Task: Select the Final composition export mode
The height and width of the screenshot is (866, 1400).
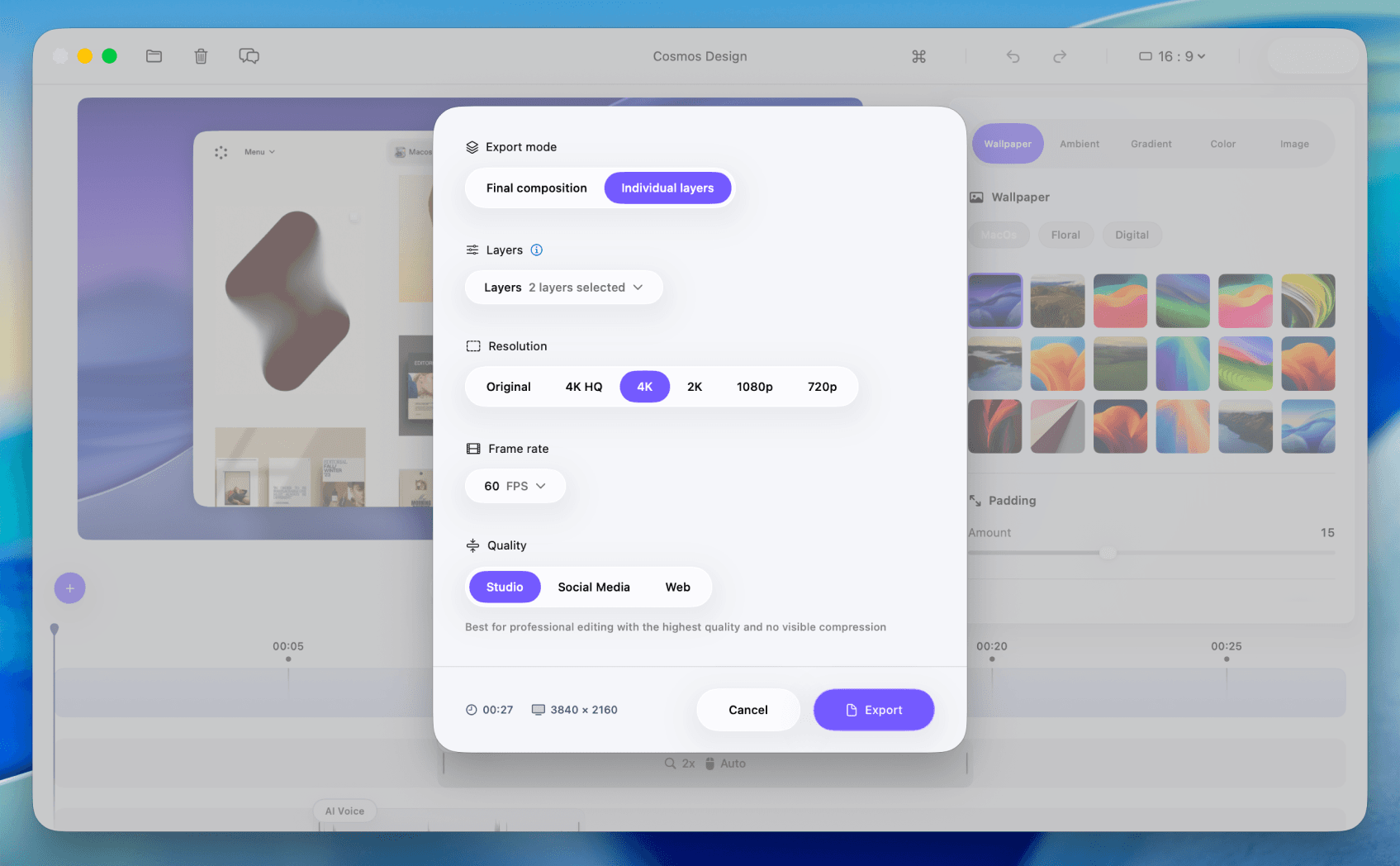Action: [x=535, y=188]
